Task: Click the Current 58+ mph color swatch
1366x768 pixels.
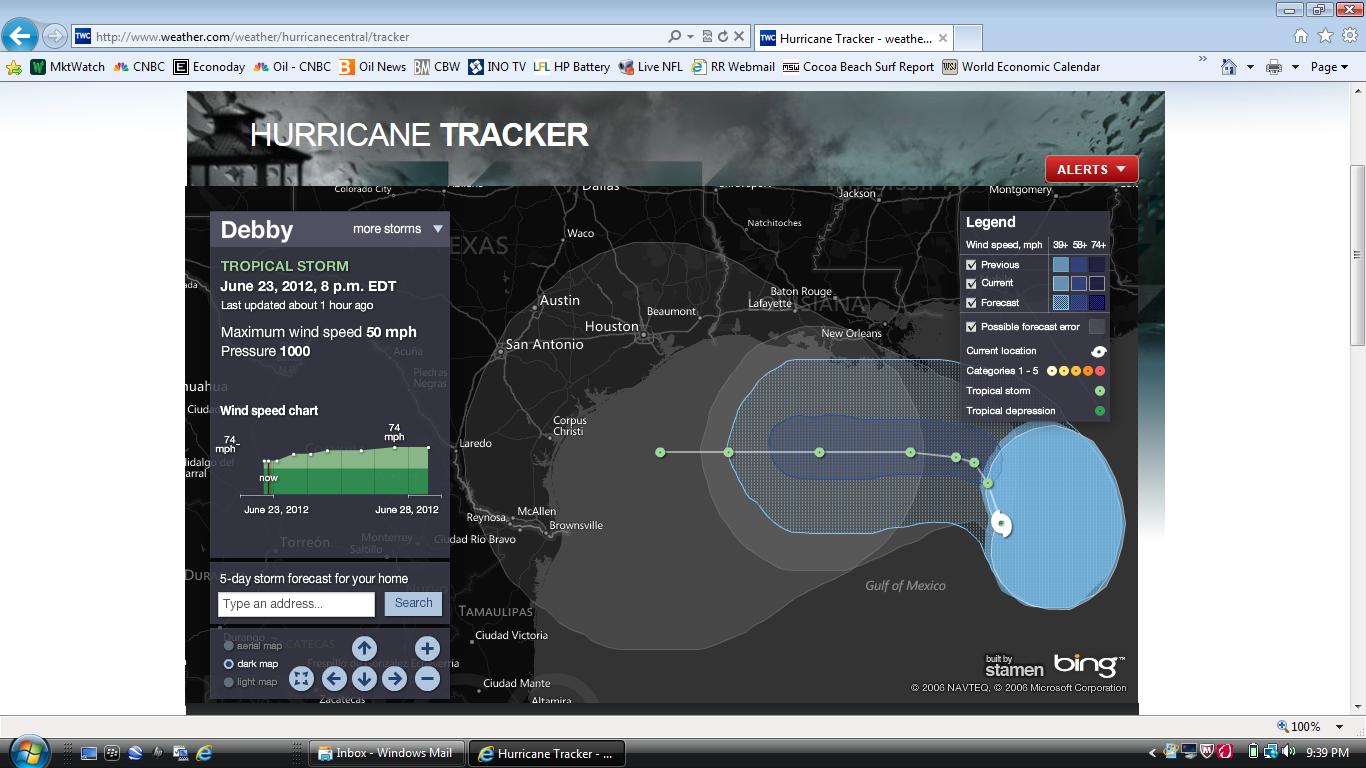Action: point(1079,284)
